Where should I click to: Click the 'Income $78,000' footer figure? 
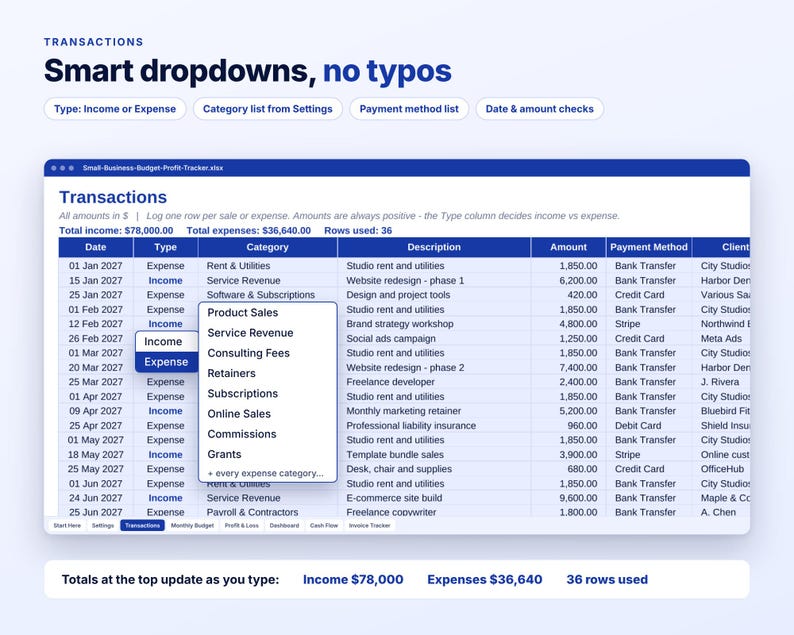(x=353, y=579)
